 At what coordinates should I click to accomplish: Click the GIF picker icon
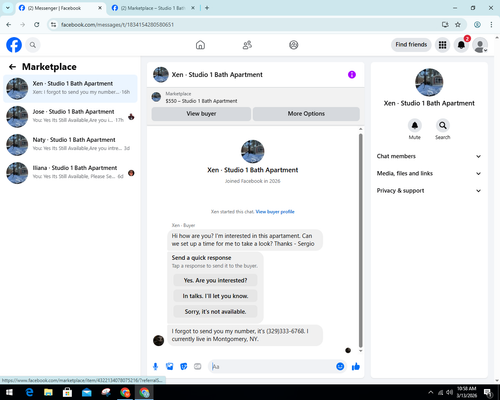point(198,367)
